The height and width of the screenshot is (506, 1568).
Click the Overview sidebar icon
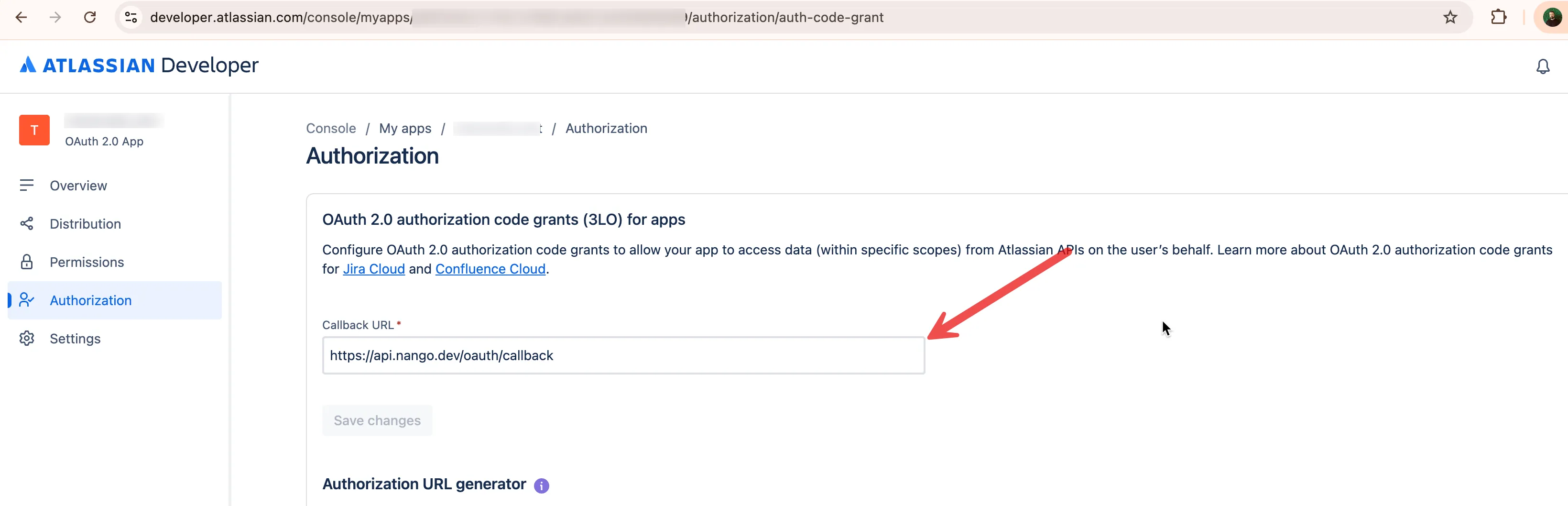26,185
